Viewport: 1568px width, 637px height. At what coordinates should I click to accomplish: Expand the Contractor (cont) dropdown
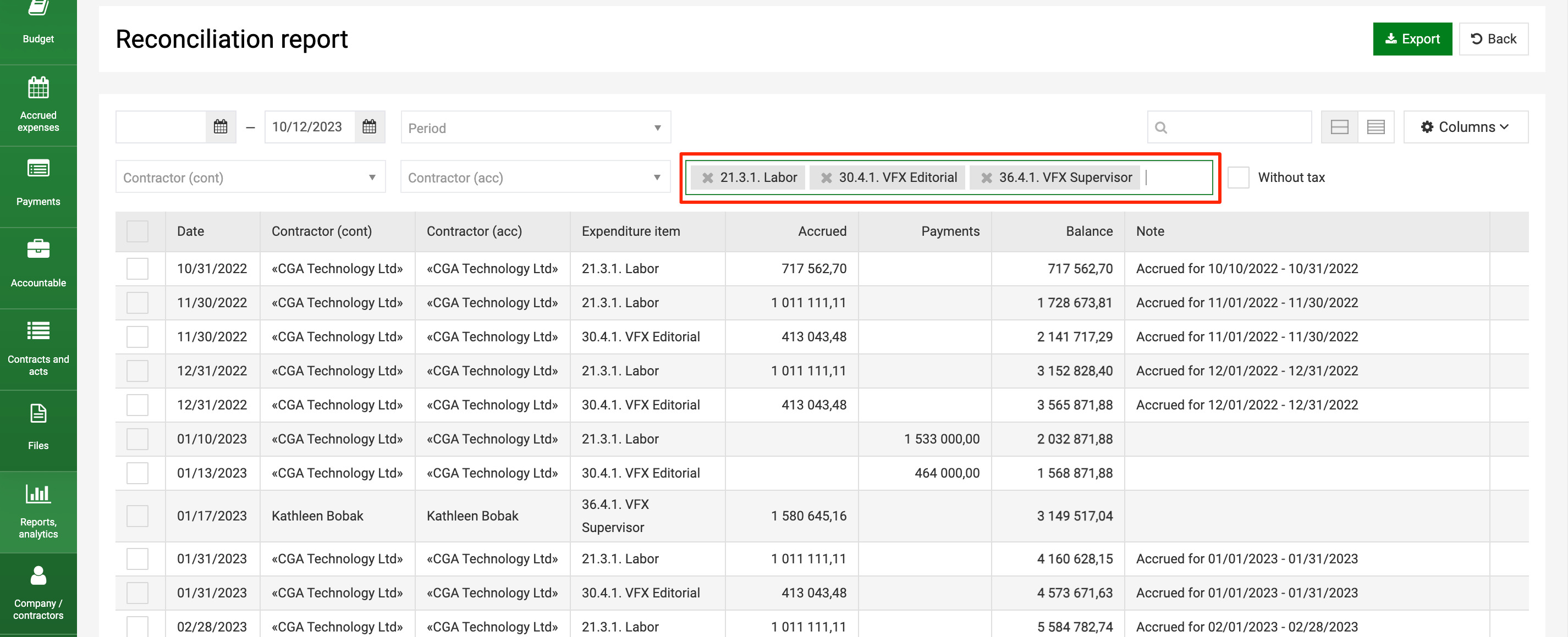click(250, 177)
